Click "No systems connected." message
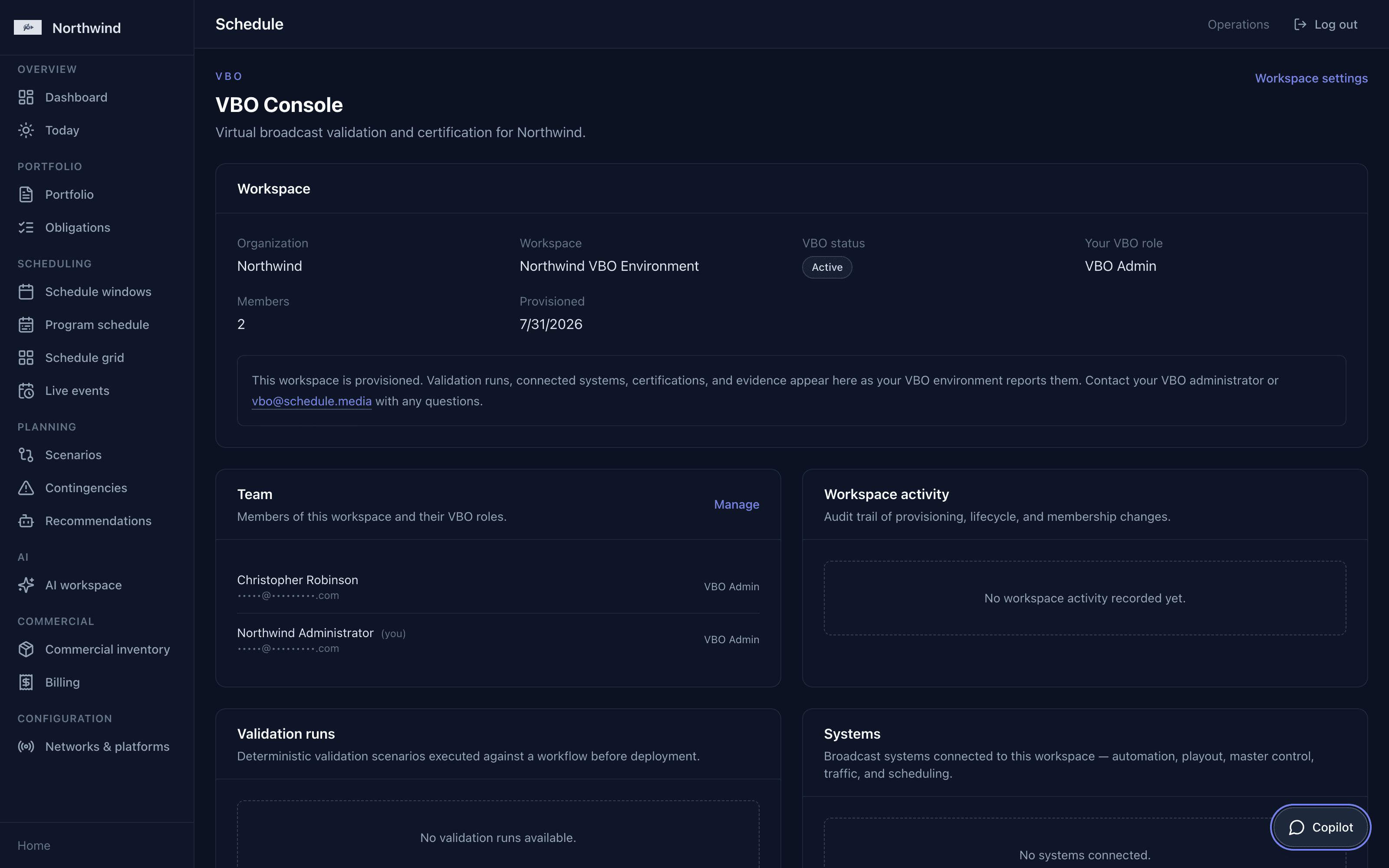The image size is (1389, 868). [1084, 855]
